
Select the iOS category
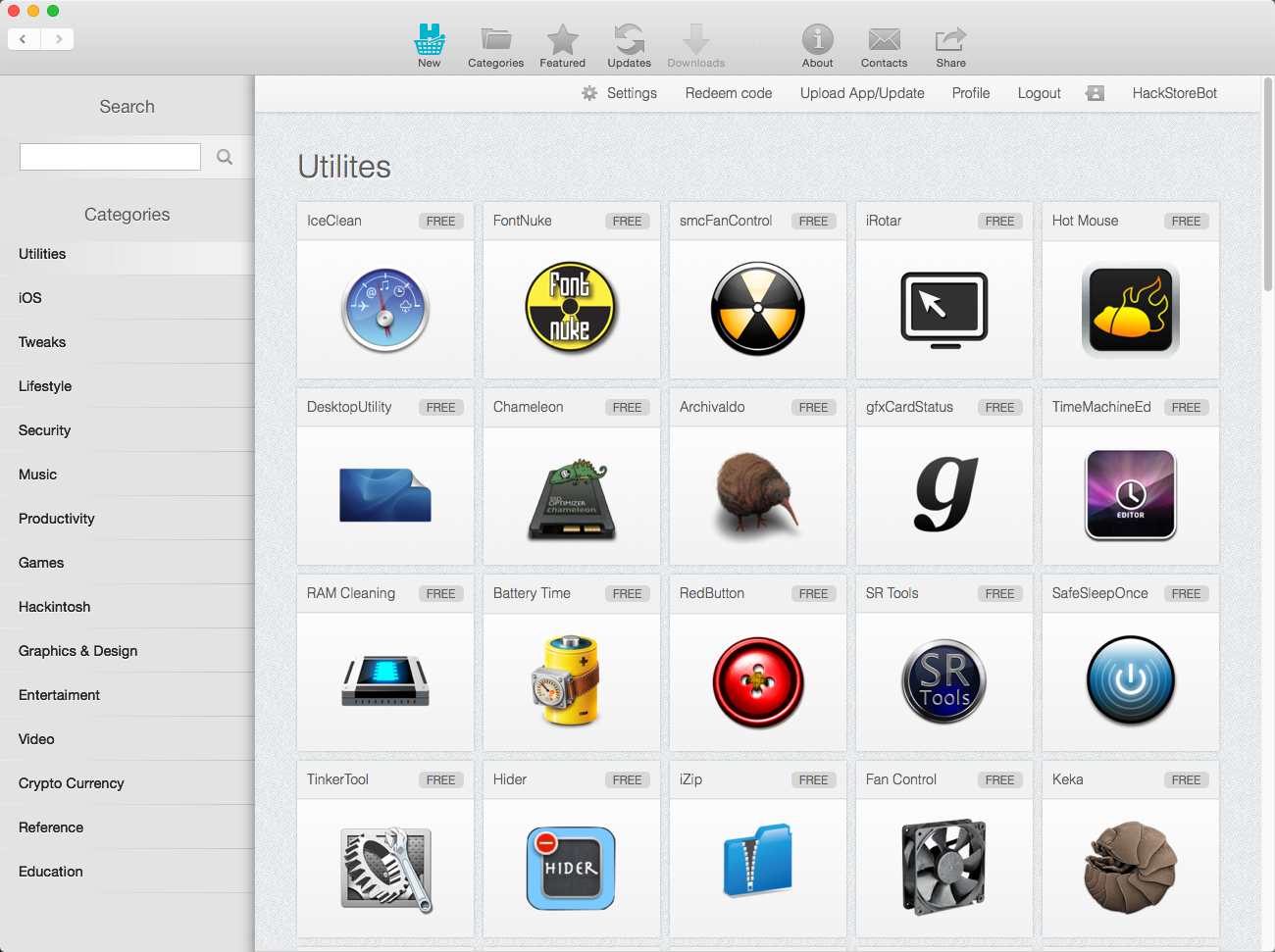[127, 298]
